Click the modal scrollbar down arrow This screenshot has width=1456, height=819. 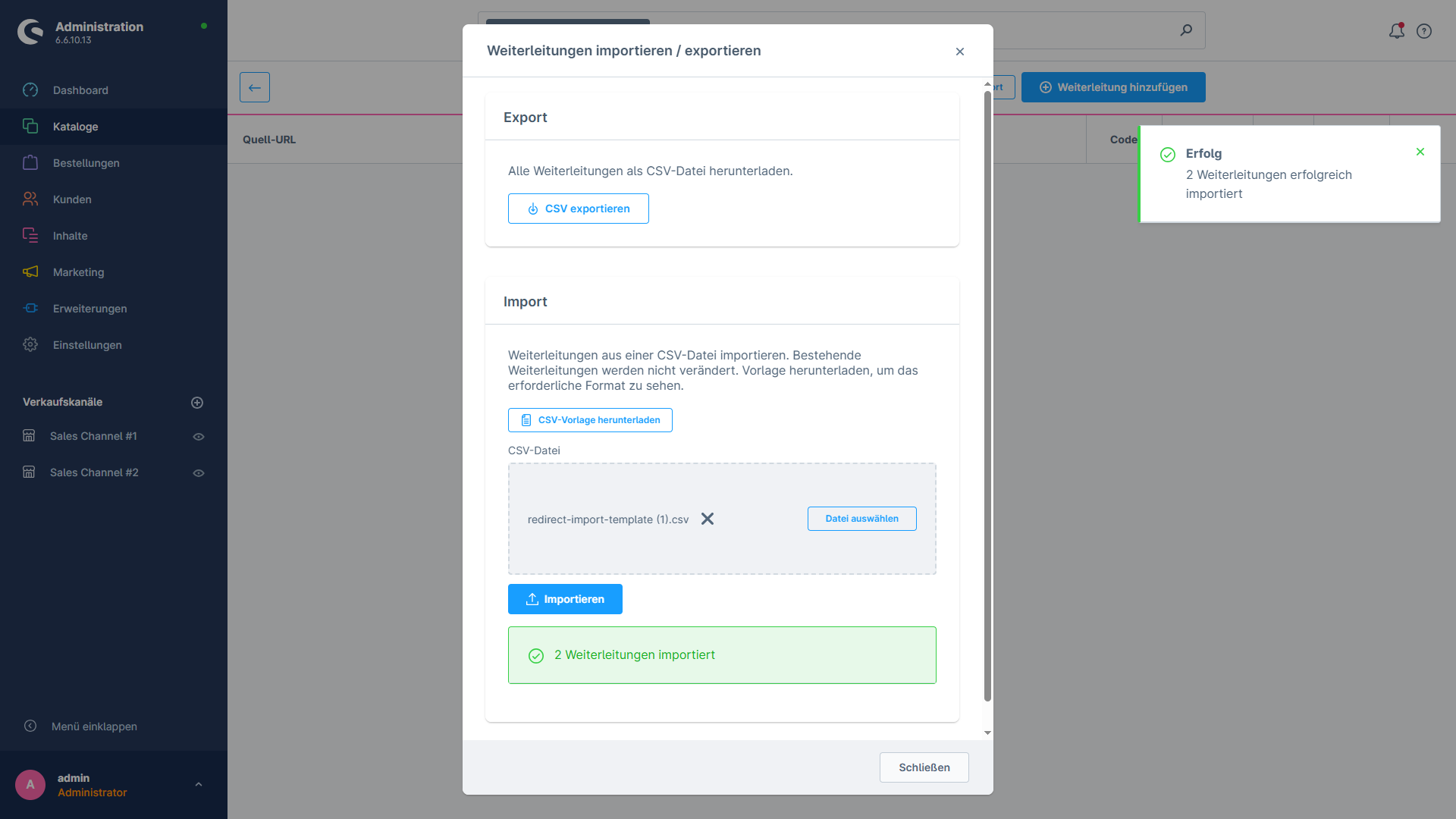point(987,733)
